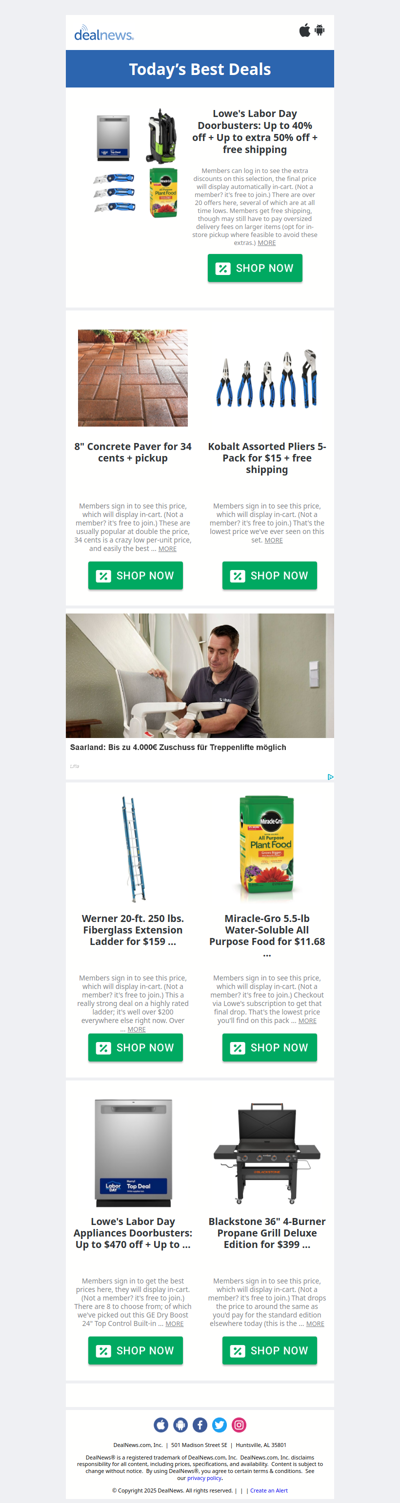Open the Twitter icon in footer
Image resolution: width=400 pixels, height=1503 pixels.
click(219, 1425)
